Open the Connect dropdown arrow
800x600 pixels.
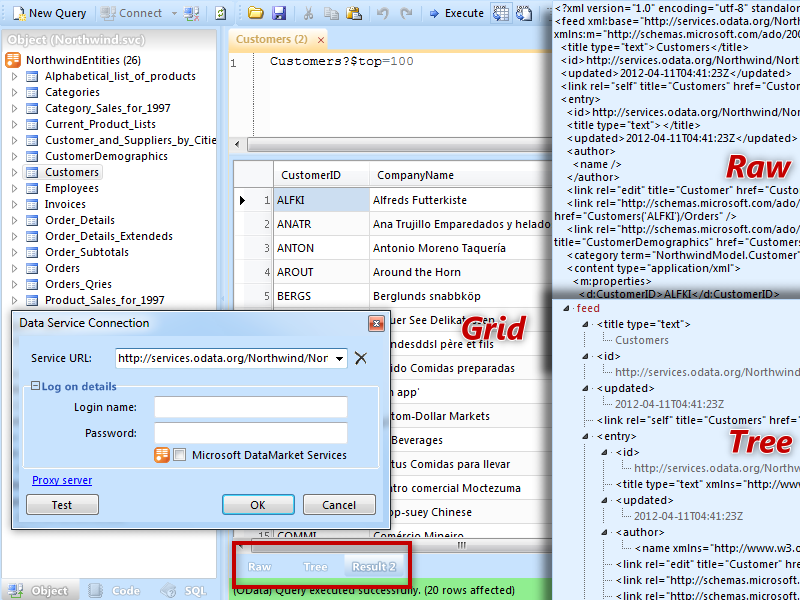(174, 13)
